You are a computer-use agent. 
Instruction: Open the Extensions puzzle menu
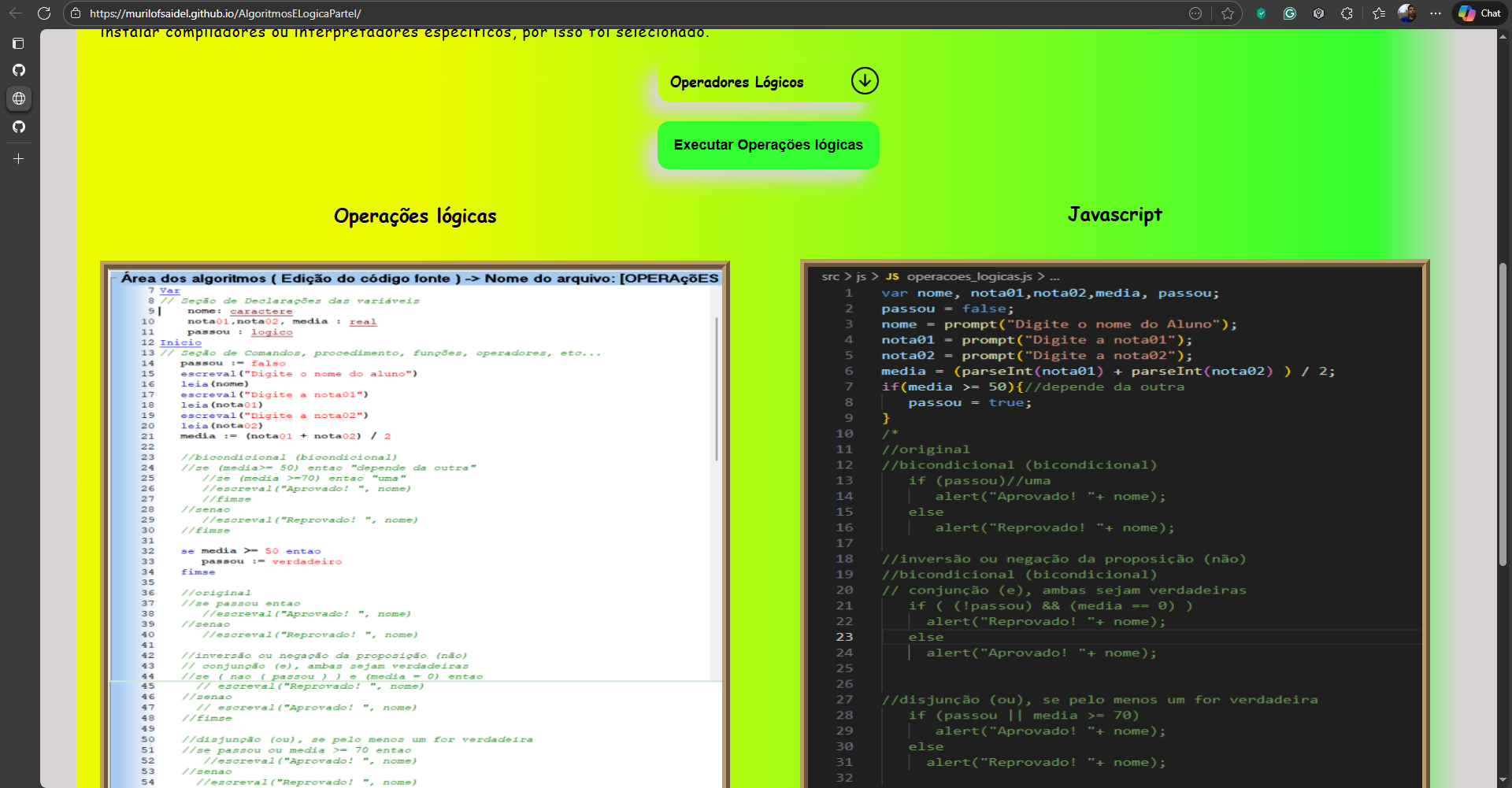pyautogui.click(x=1347, y=13)
